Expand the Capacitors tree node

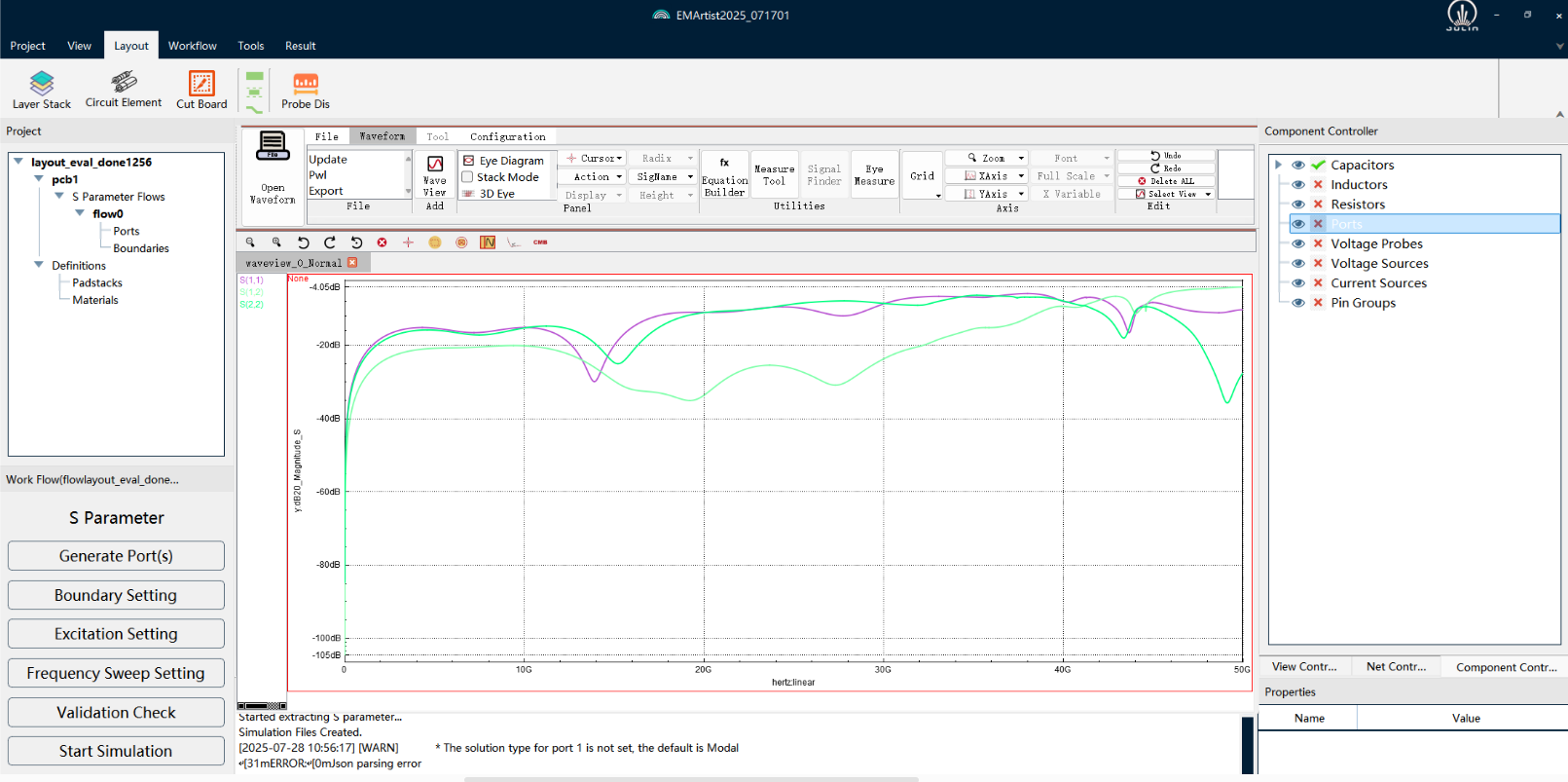[1279, 165]
